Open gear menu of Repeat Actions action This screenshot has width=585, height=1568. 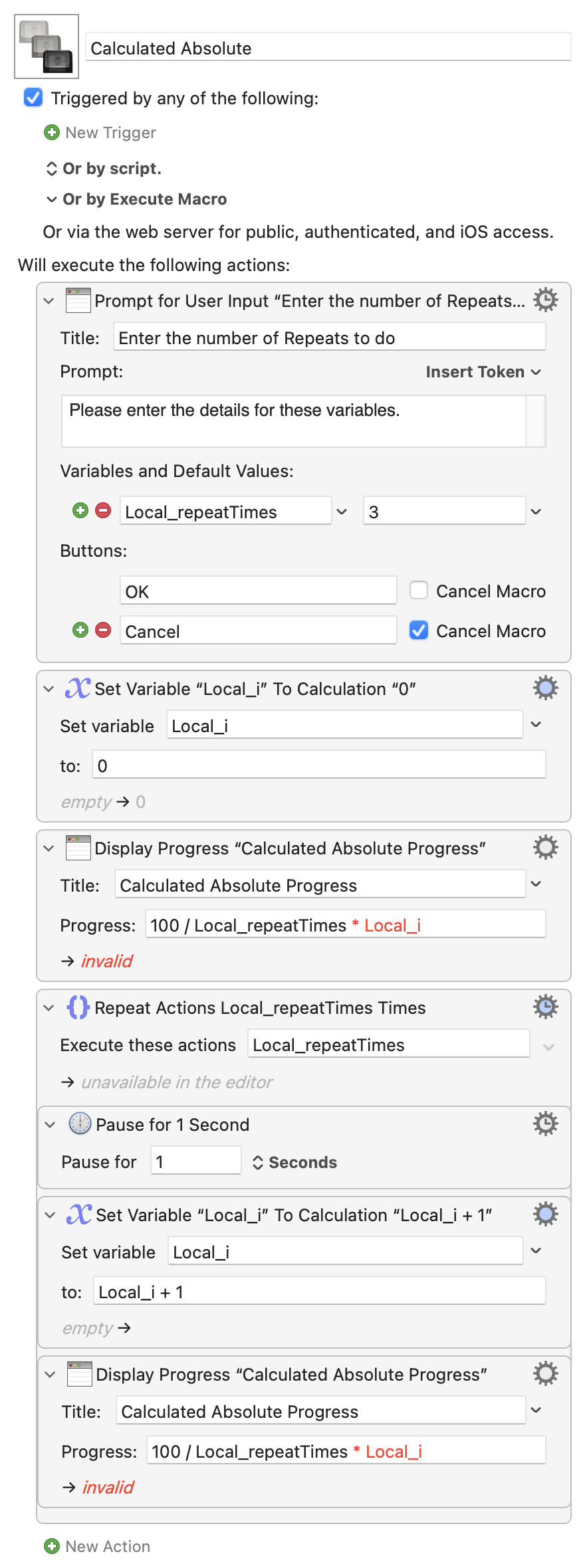(x=545, y=1007)
